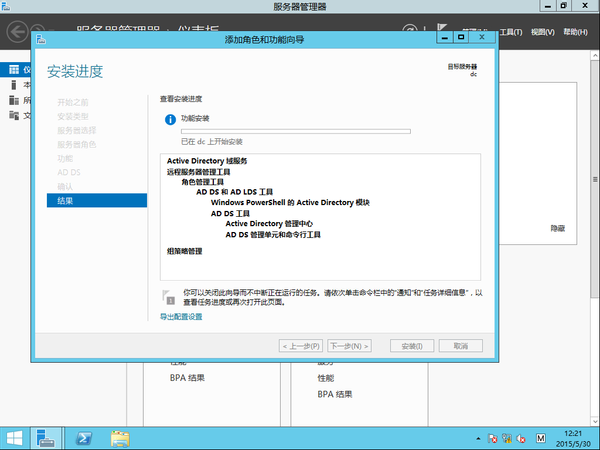This screenshot has height=450, width=600.
Task: Click the AD DS 和 AD LDS 工具 item
Action: click(235, 192)
